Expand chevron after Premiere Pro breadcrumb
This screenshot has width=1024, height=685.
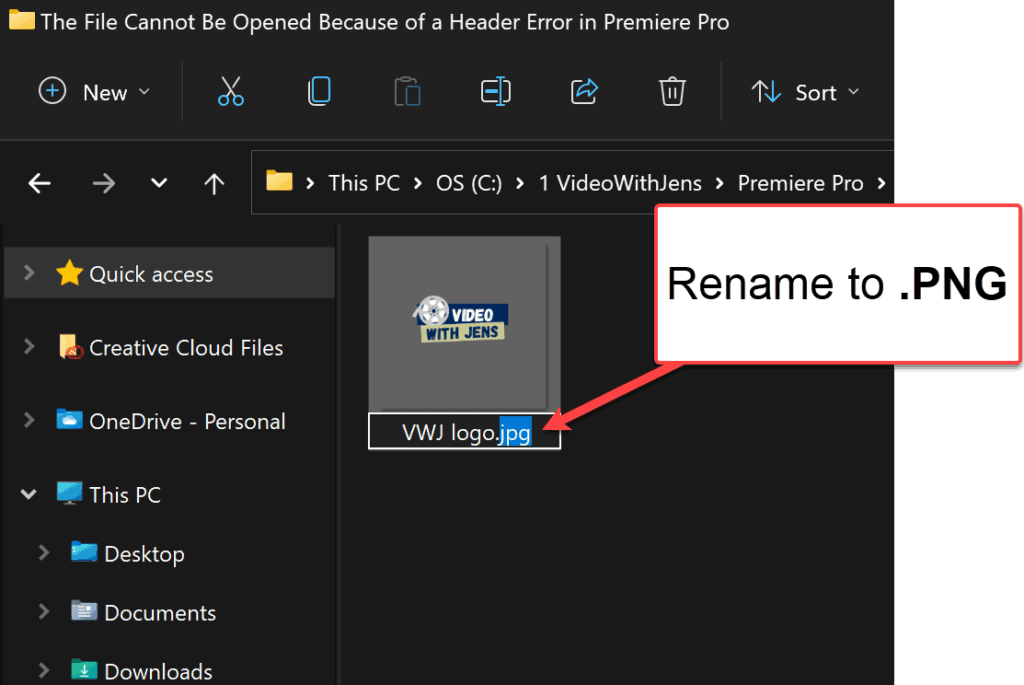pos(882,183)
